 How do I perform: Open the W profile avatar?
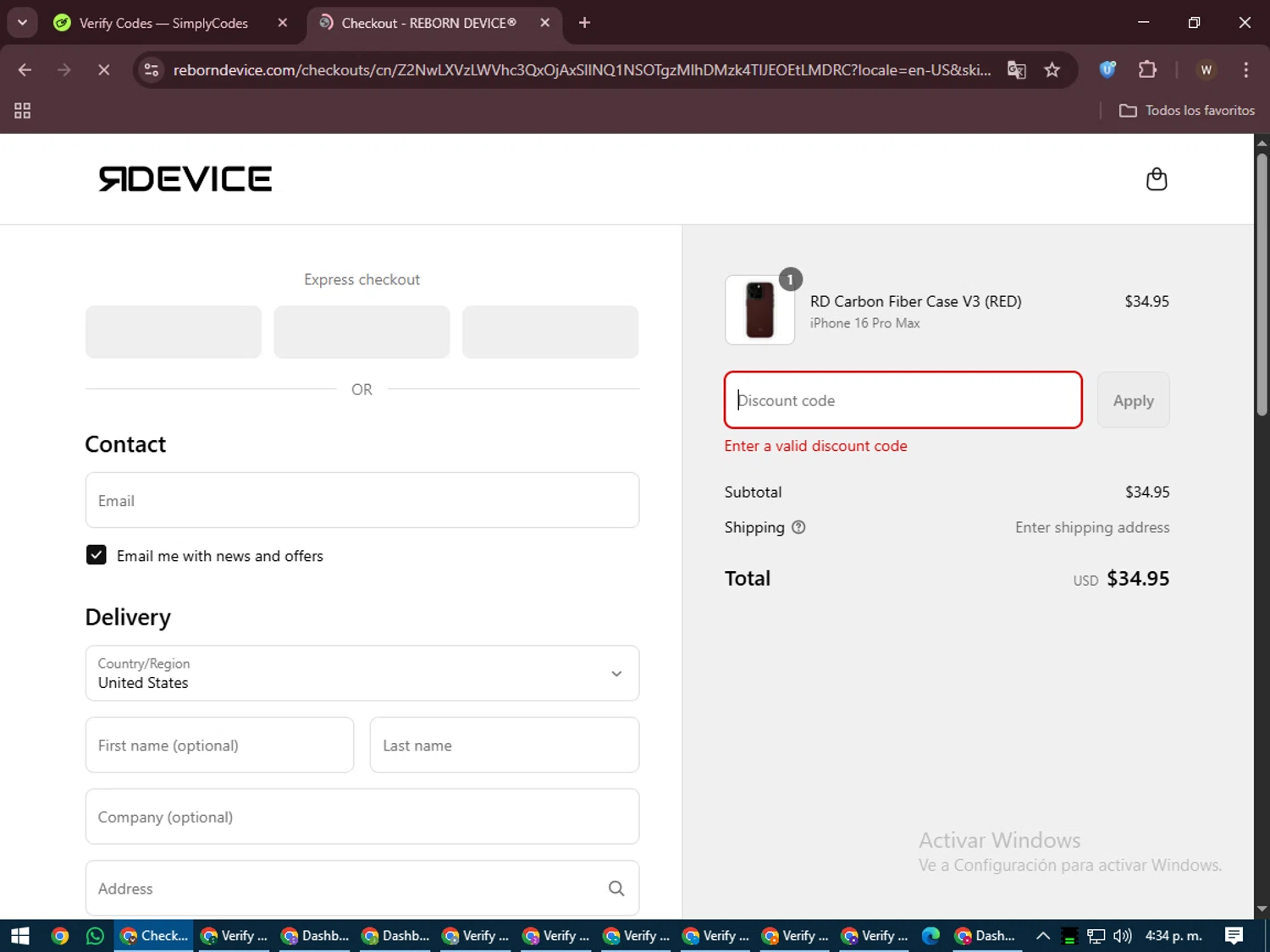(x=1206, y=70)
